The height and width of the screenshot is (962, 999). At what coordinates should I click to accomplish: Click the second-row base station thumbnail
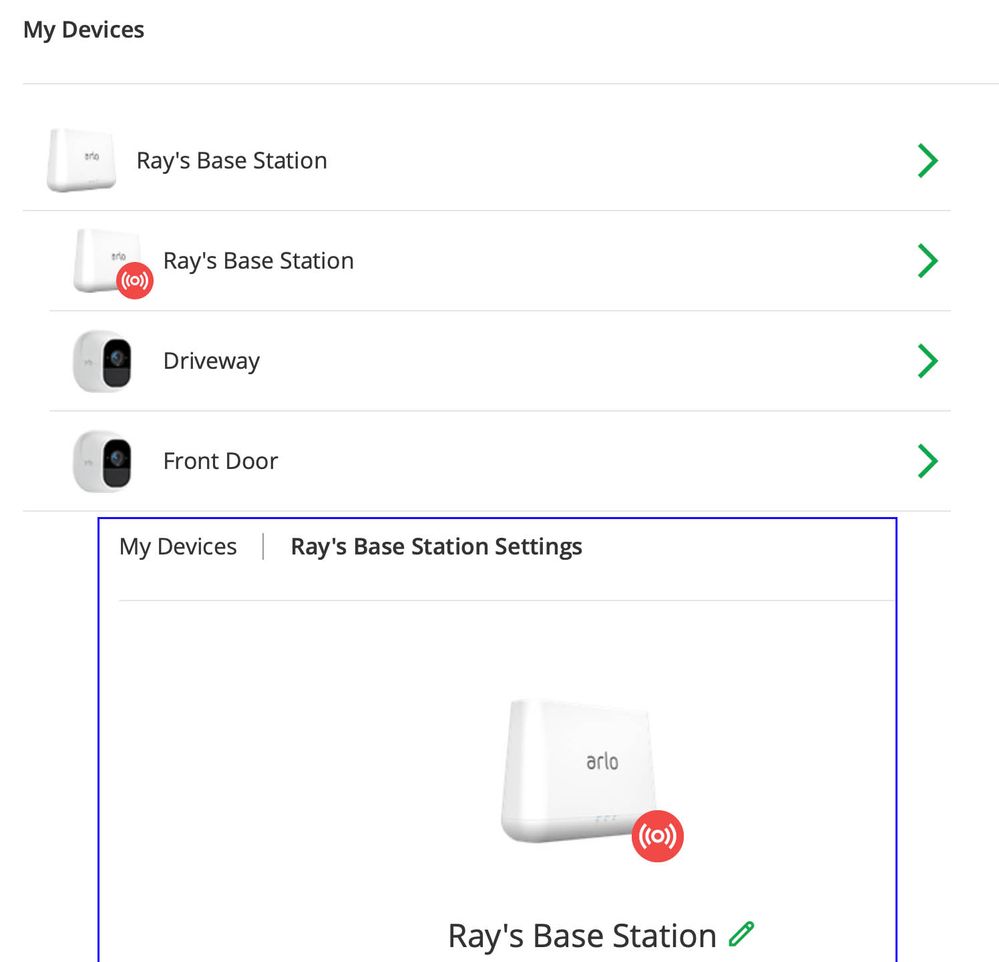tap(106, 260)
